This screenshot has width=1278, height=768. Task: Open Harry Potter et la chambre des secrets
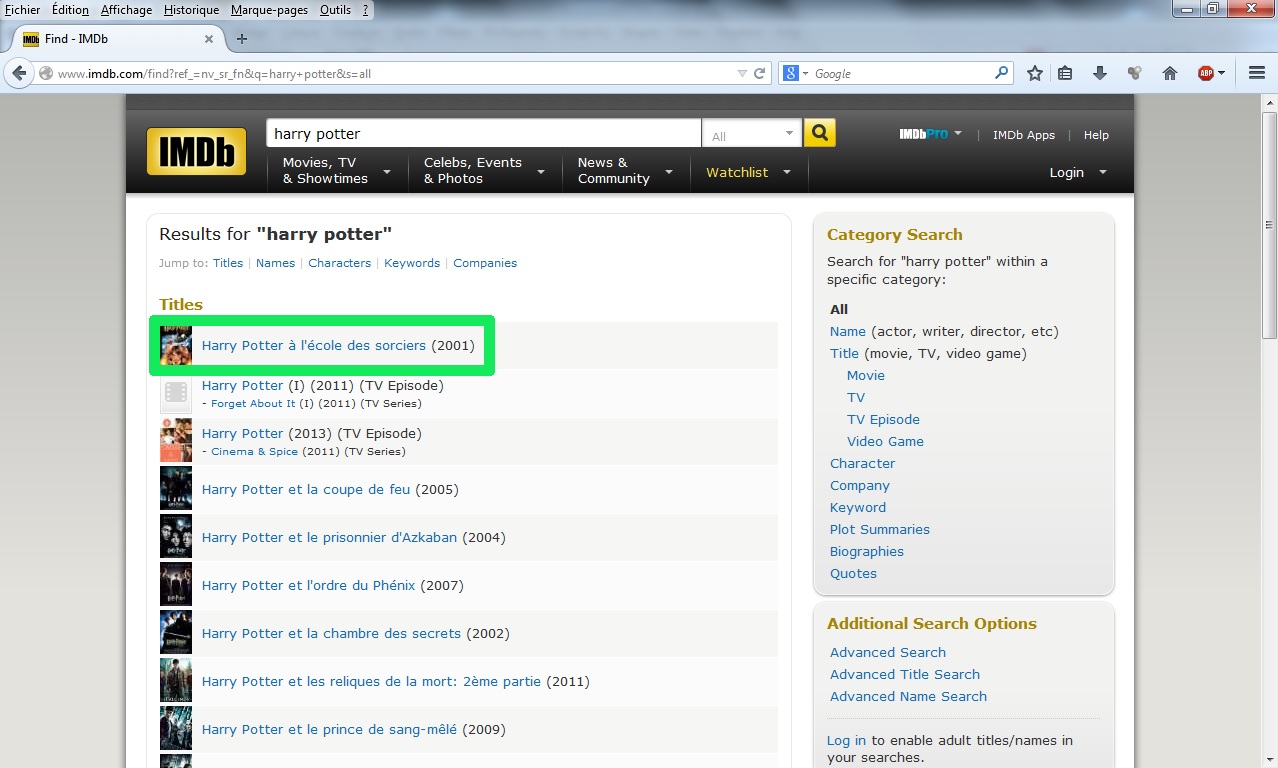331,633
